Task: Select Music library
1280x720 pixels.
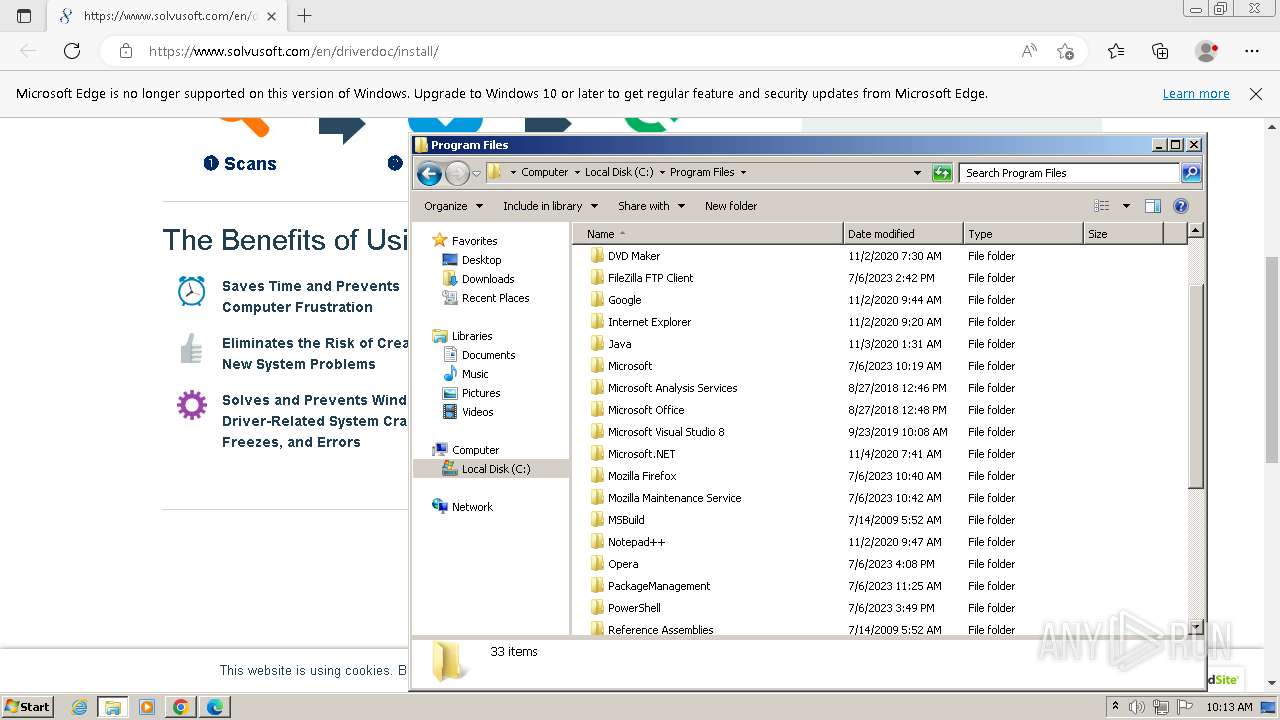Action: click(x=475, y=374)
